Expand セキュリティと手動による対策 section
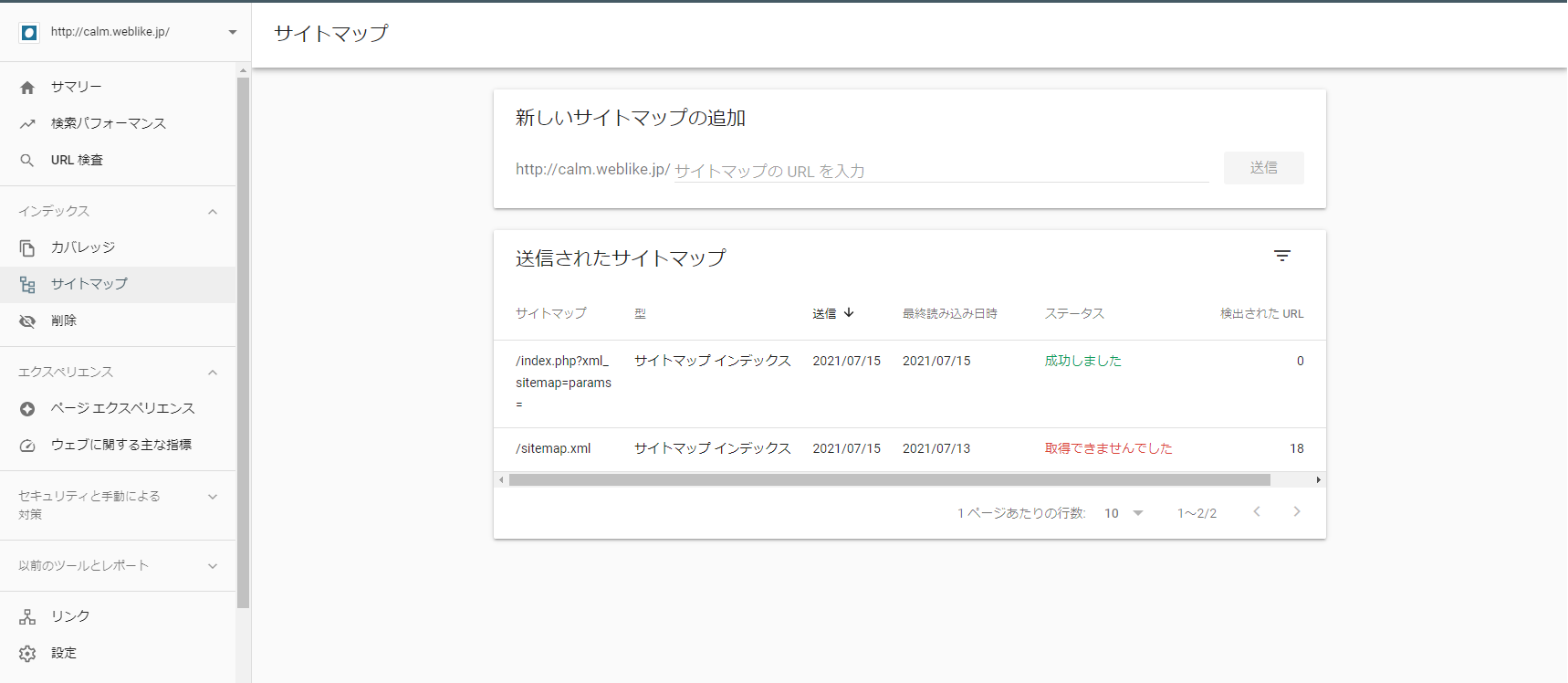The width and height of the screenshot is (1568, 683). (x=213, y=497)
